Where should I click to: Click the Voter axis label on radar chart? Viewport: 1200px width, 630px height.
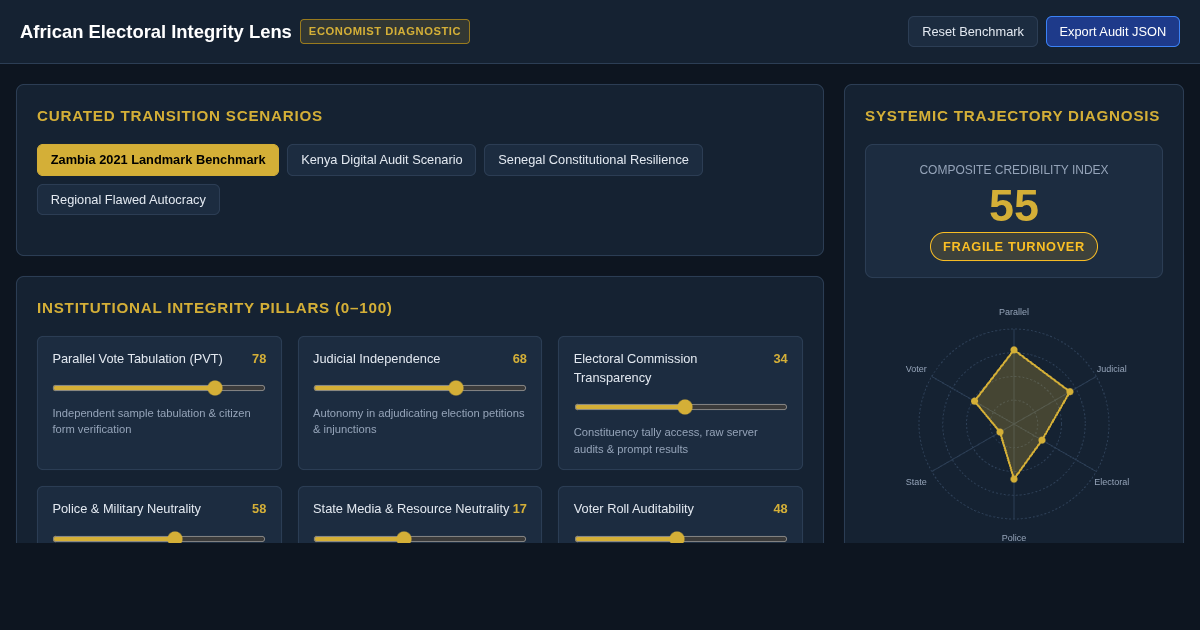tap(916, 369)
